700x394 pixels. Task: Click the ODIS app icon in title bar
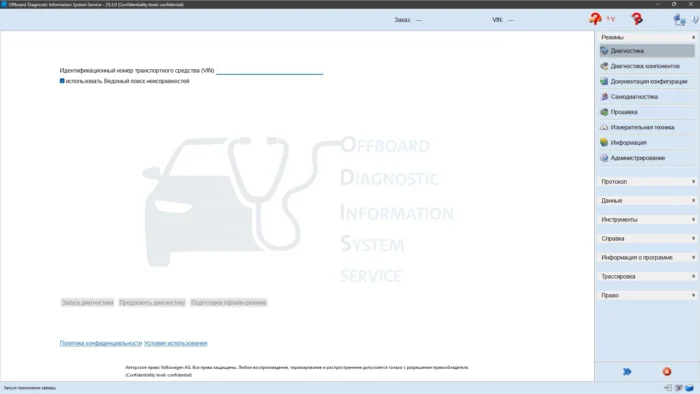pyautogui.click(x=4, y=4)
